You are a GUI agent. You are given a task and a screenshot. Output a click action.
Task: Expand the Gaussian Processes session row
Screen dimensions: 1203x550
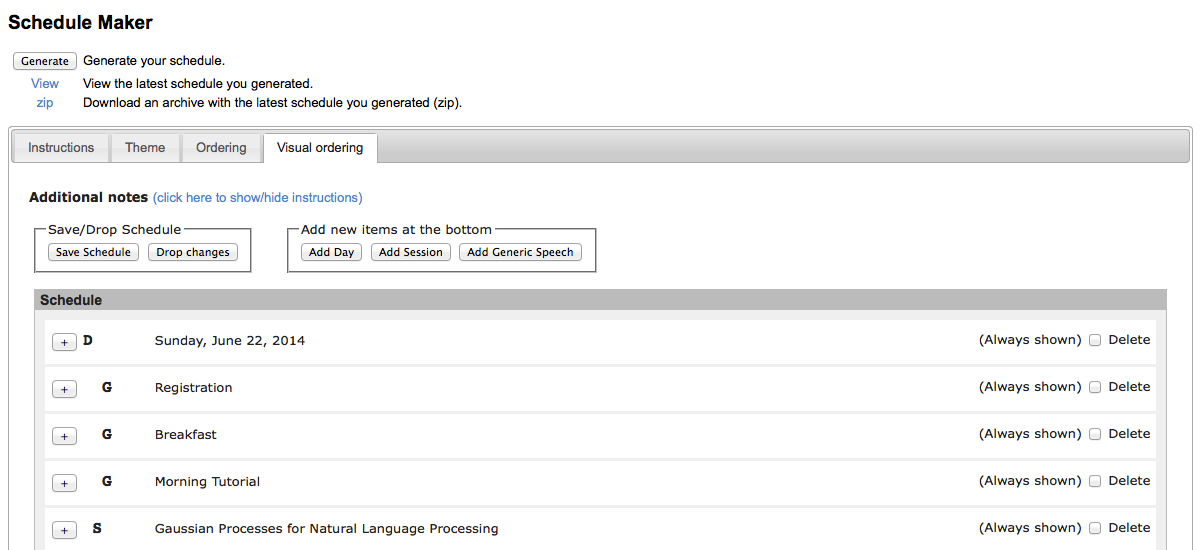64,530
